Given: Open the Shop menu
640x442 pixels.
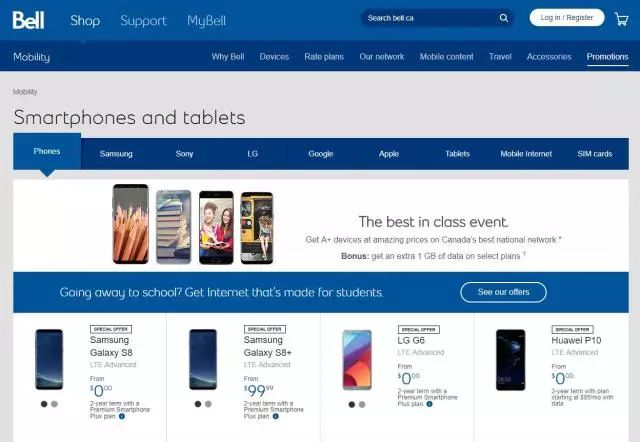Looking at the screenshot, I should pos(85,20).
